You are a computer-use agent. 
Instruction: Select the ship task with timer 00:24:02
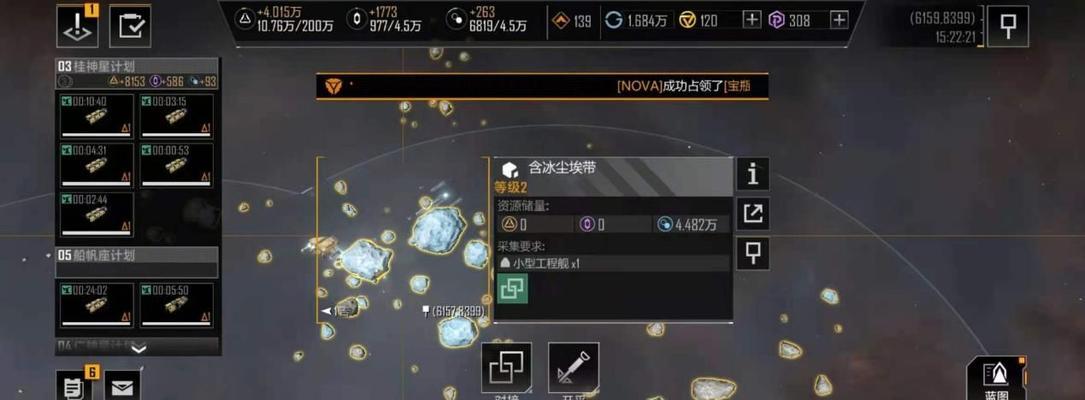coord(97,304)
